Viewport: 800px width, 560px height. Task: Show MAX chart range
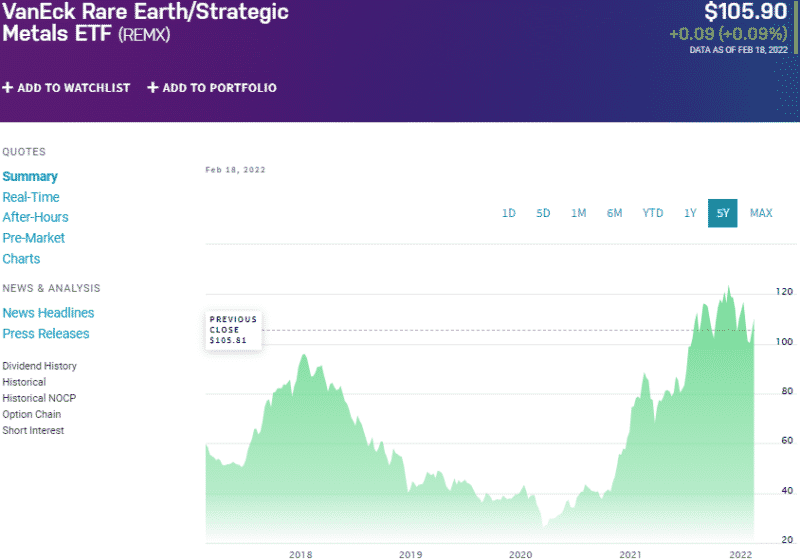(761, 213)
